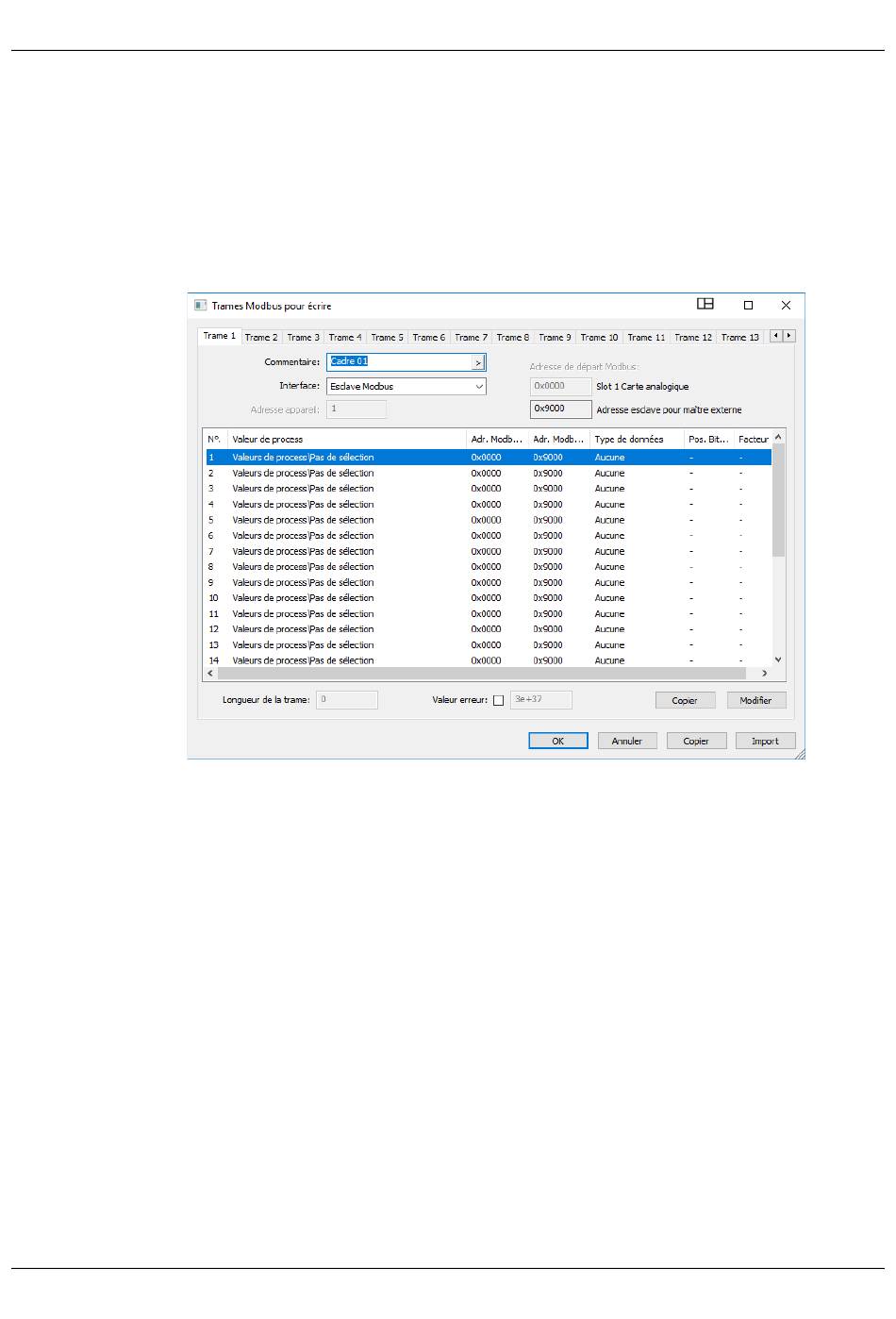The height and width of the screenshot is (1319, 896).
Task: Switch to Trame 1 tab
Action: [220, 336]
